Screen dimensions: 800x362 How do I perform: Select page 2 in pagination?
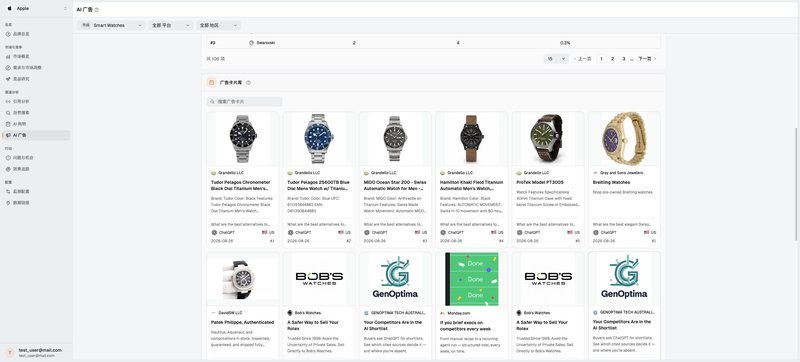pyautogui.click(x=613, y=59)
